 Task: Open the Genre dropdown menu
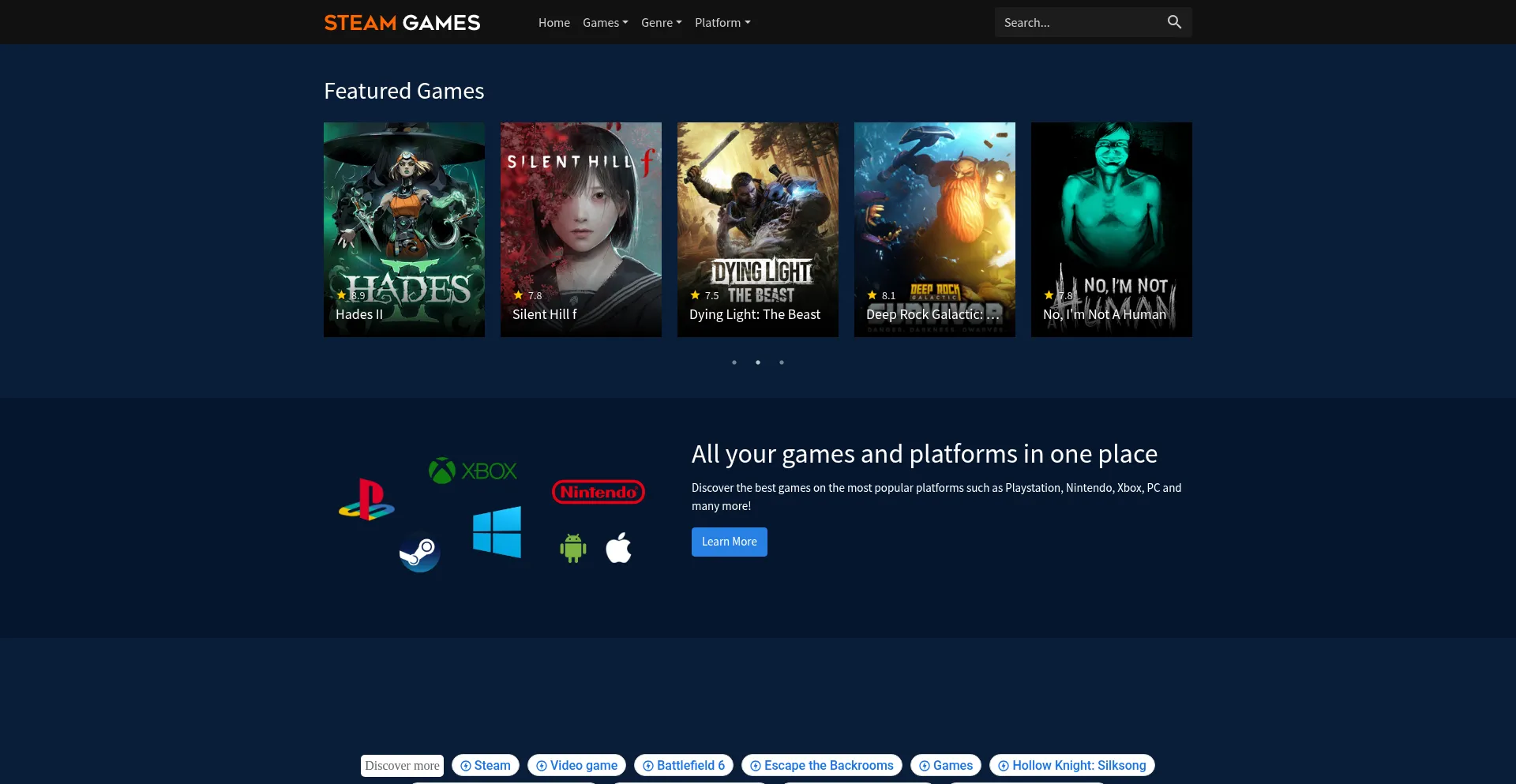tap(661, 23)
